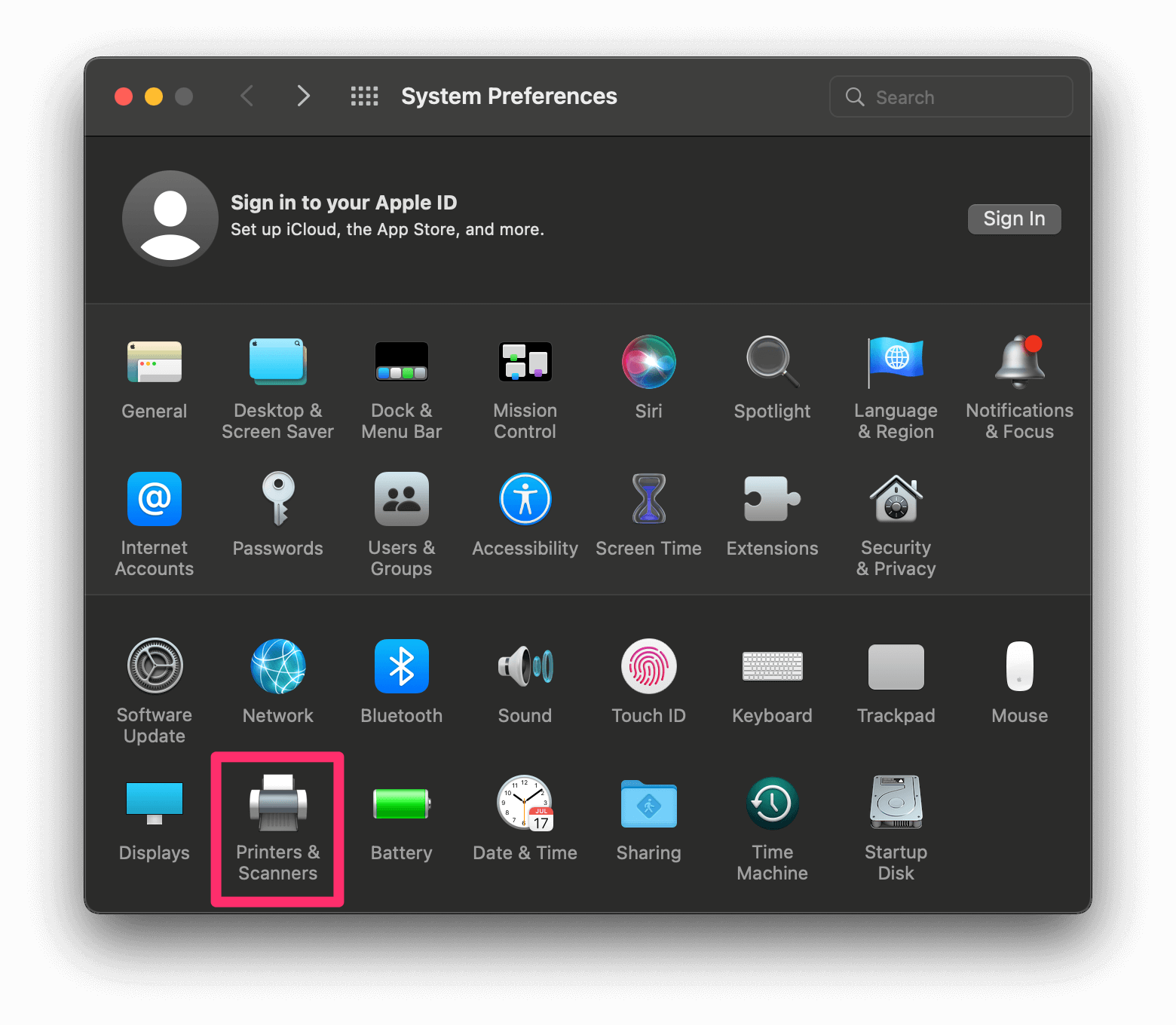This screenshot has width=1176, height=1025.
Task: Open Security & Privacy settings
Action: click(896, 500)
